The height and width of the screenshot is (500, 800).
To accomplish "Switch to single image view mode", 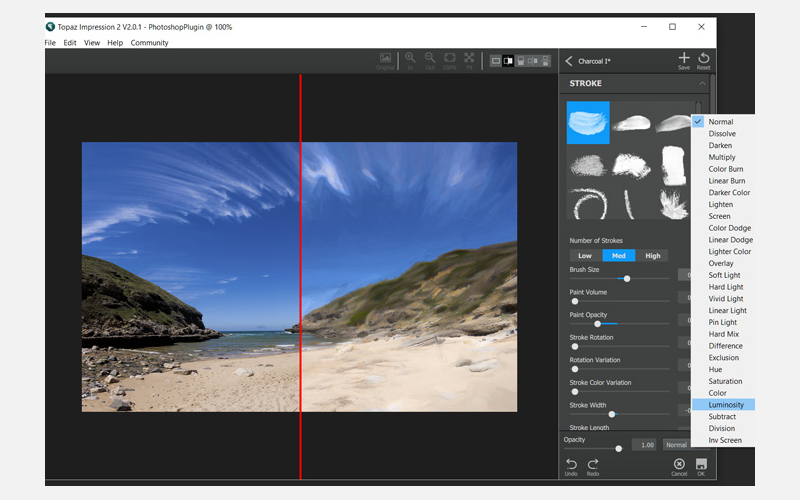I will point(495,61).
